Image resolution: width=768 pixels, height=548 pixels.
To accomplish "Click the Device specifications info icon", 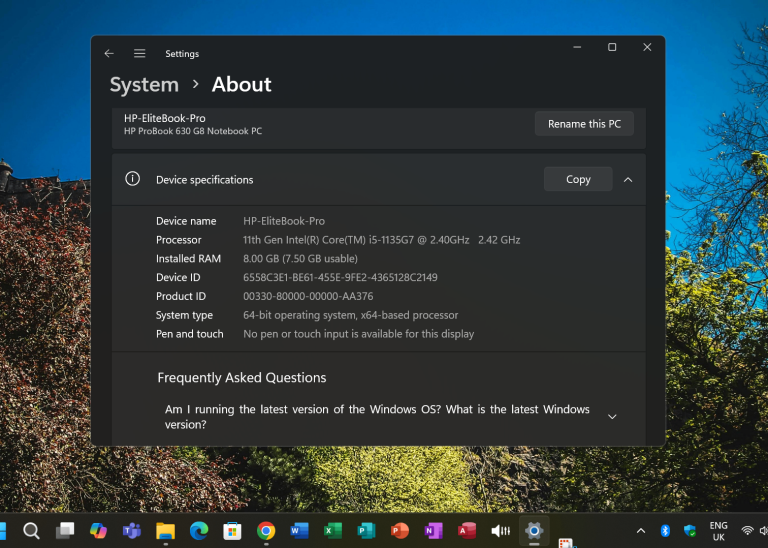I will tap(132, 179).
